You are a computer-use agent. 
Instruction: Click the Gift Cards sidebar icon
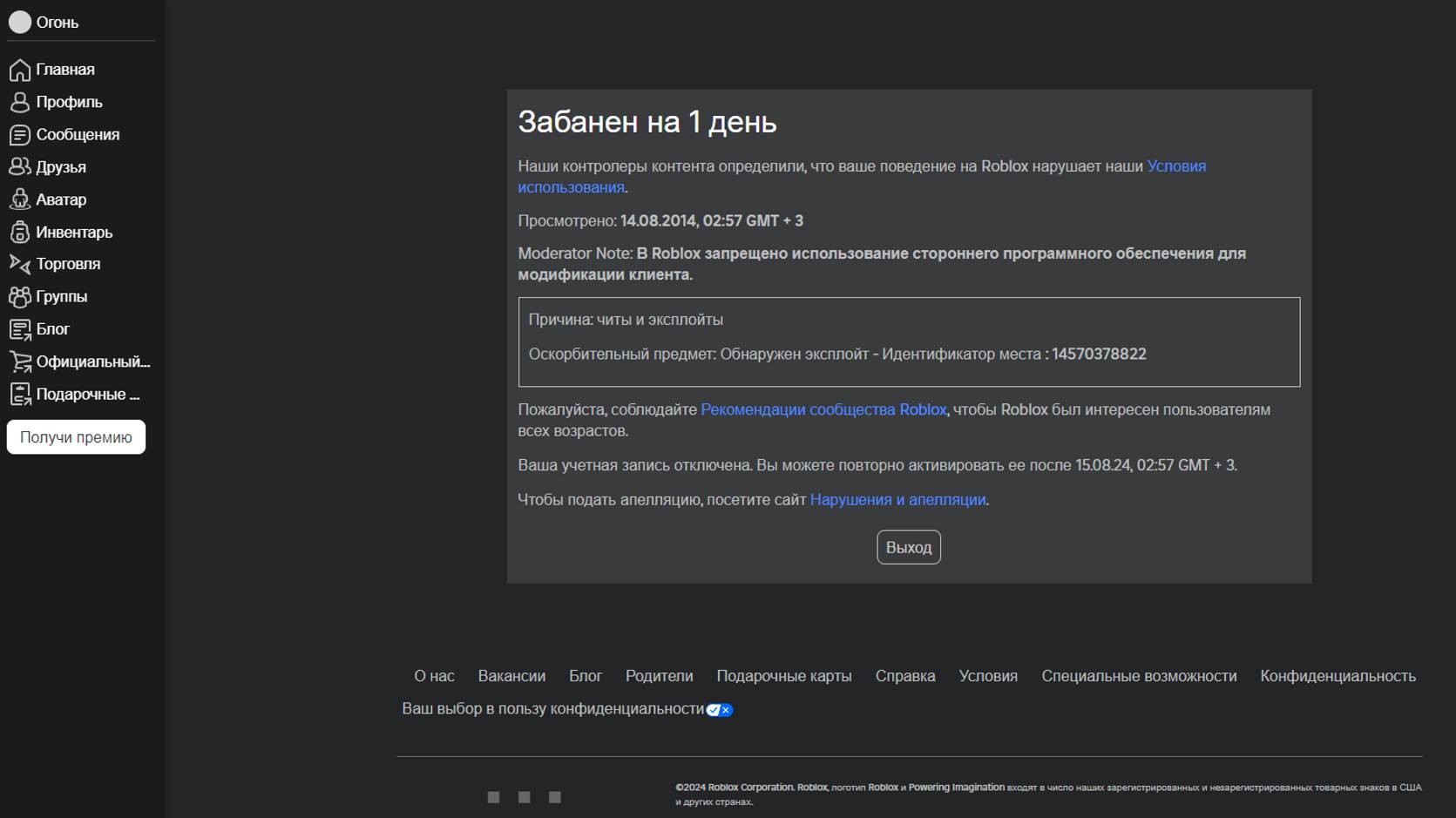pyautogui.click(x=19, y=395)
